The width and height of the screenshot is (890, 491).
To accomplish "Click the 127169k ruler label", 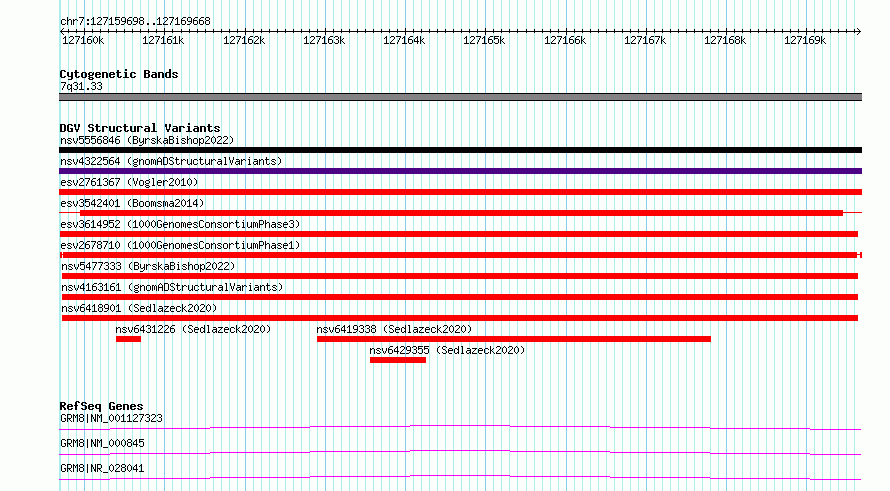I will [805, 40].
